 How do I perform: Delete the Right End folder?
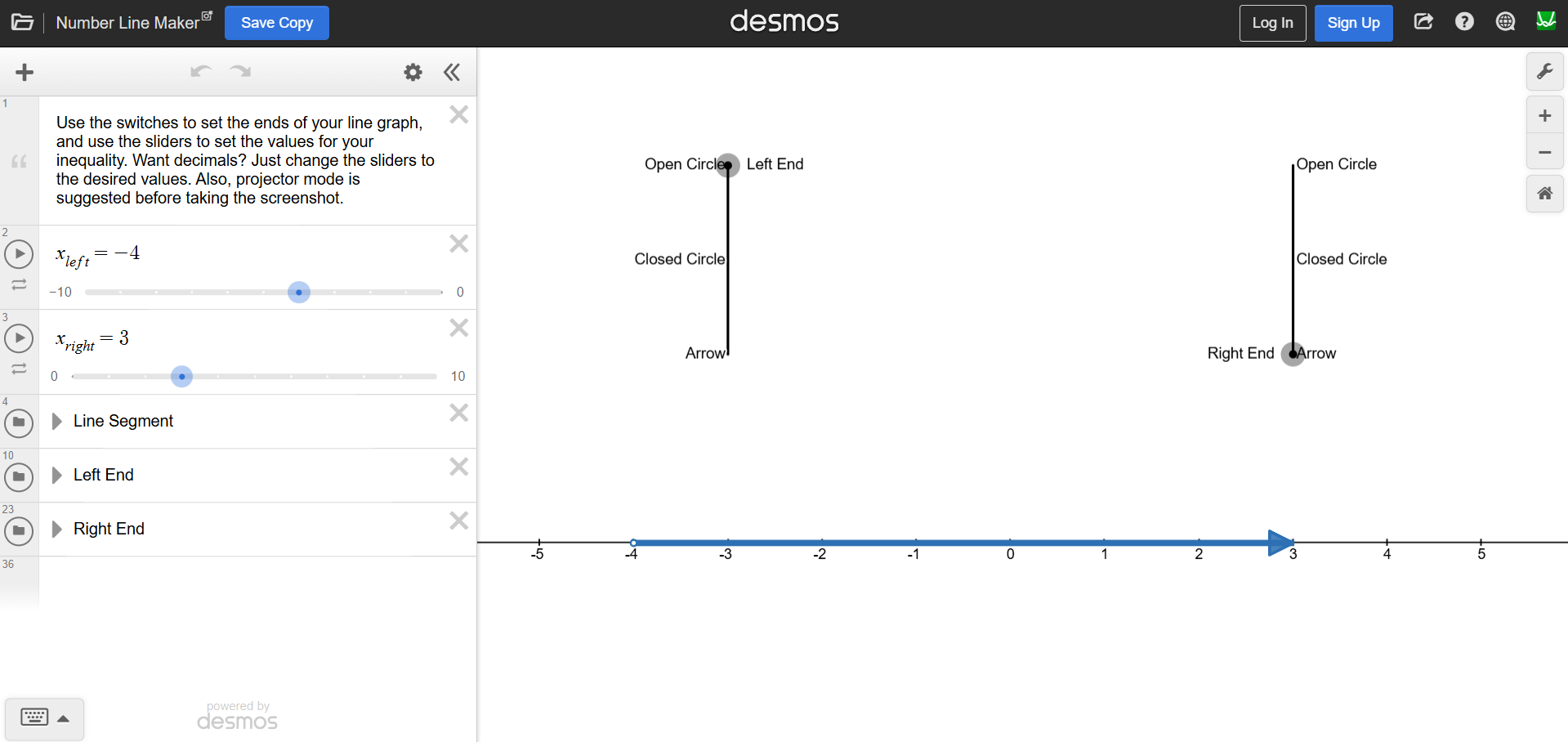coord(459,521)
